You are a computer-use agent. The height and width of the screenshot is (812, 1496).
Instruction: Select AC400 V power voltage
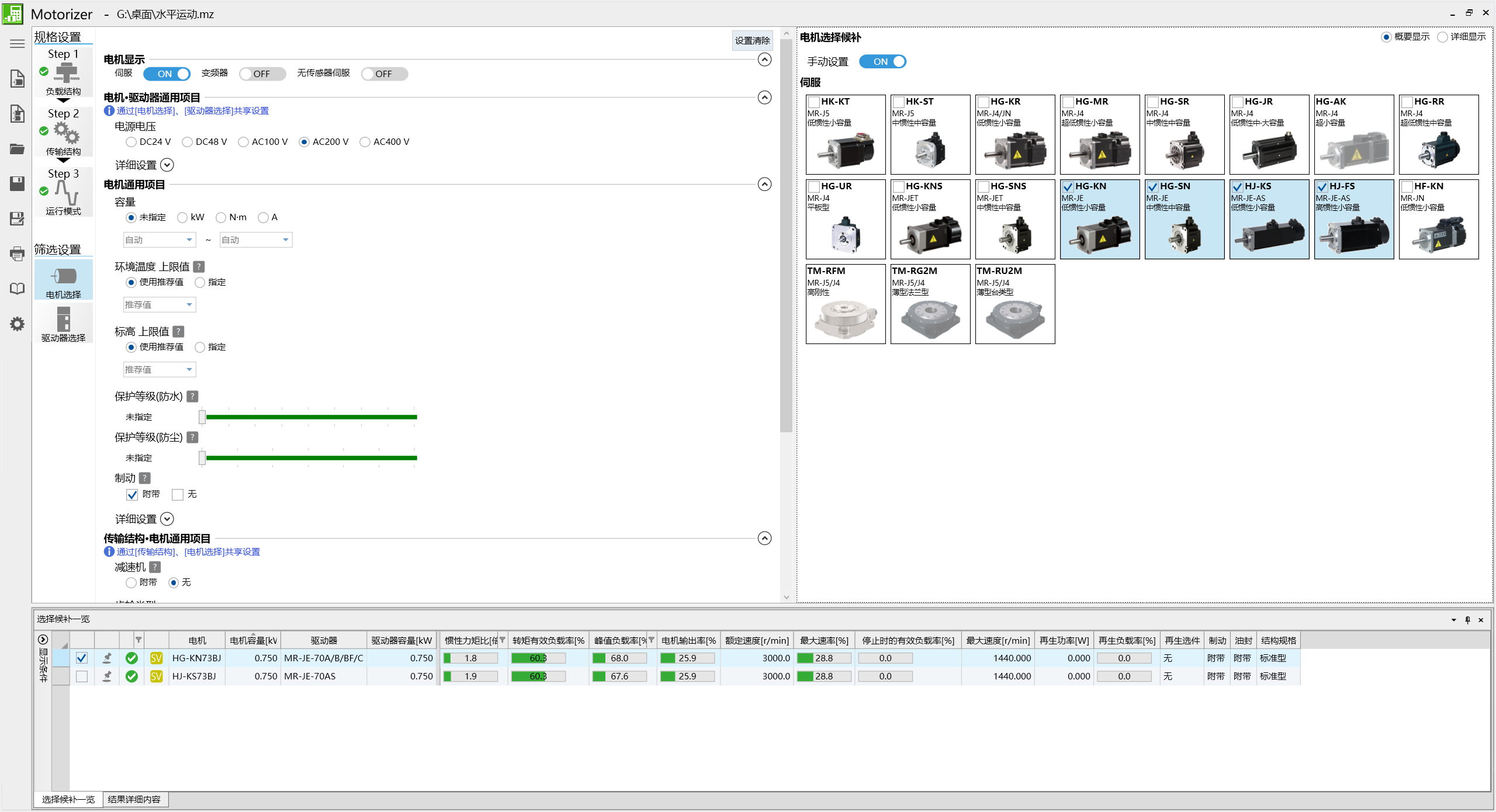click(x=365, y=142)
